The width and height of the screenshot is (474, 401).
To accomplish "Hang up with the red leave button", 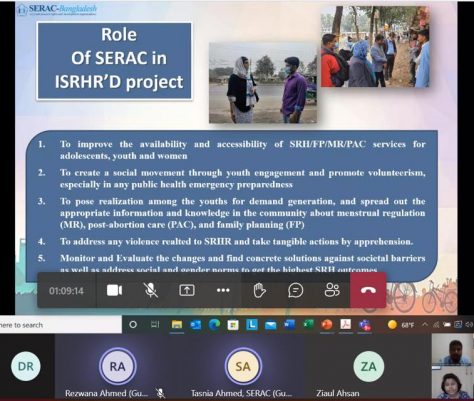I will [x=368, y=290].
